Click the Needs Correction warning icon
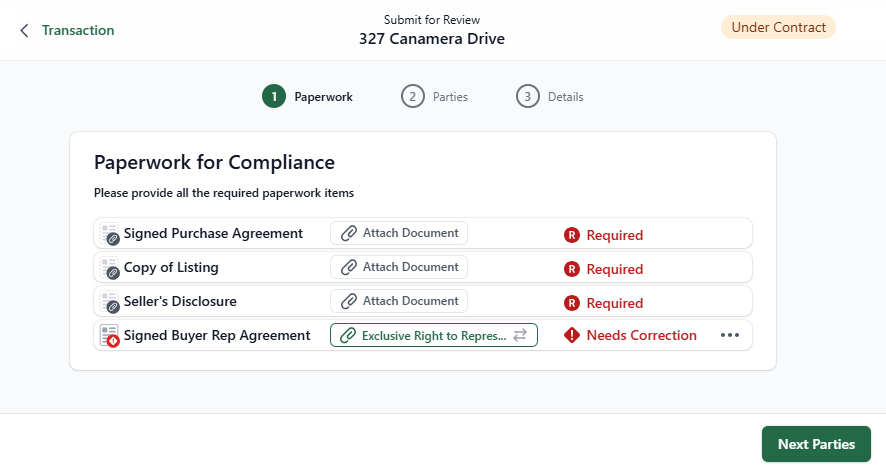 coord(572,336)
